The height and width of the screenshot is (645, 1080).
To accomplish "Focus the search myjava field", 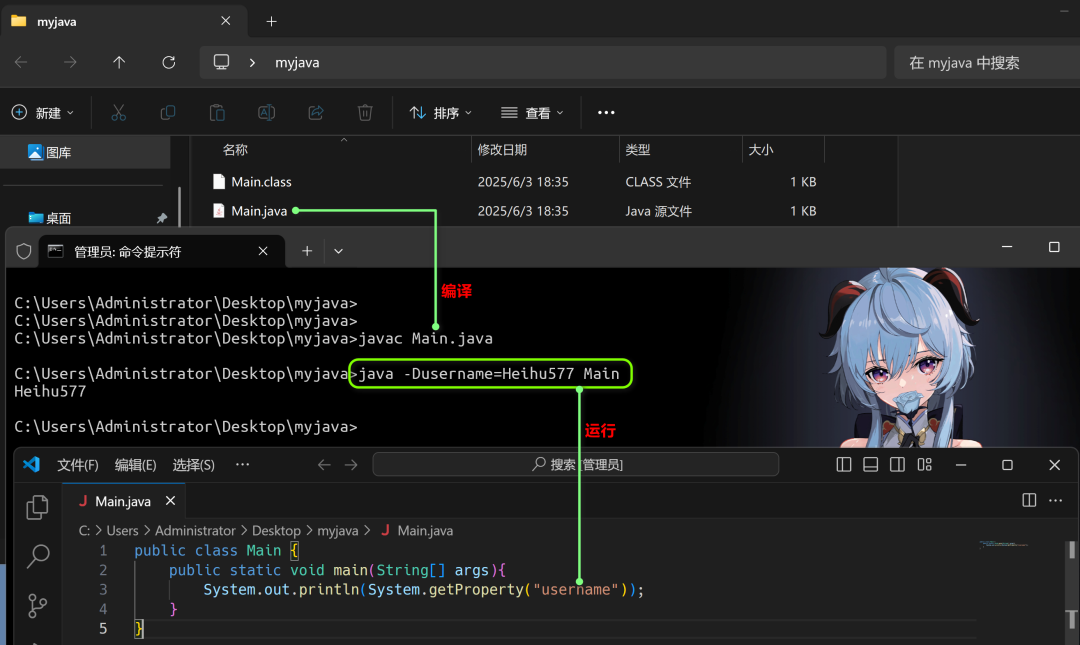I will point(986,63).
